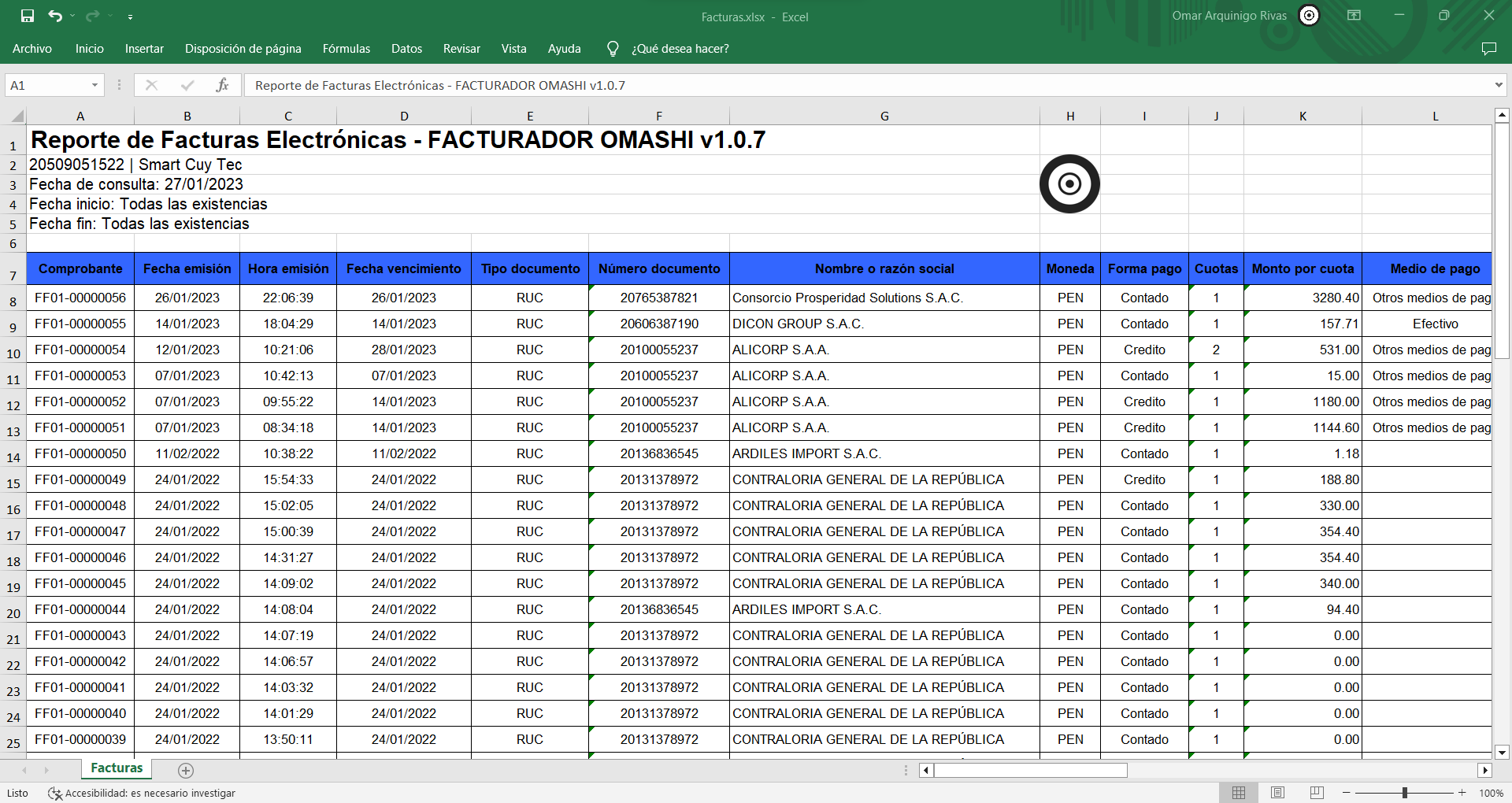Click the ¿Qué desea hacer? search box
The width and height of the screenshot is (1512, 803).
pyautogui.click(x=680, y=49)
